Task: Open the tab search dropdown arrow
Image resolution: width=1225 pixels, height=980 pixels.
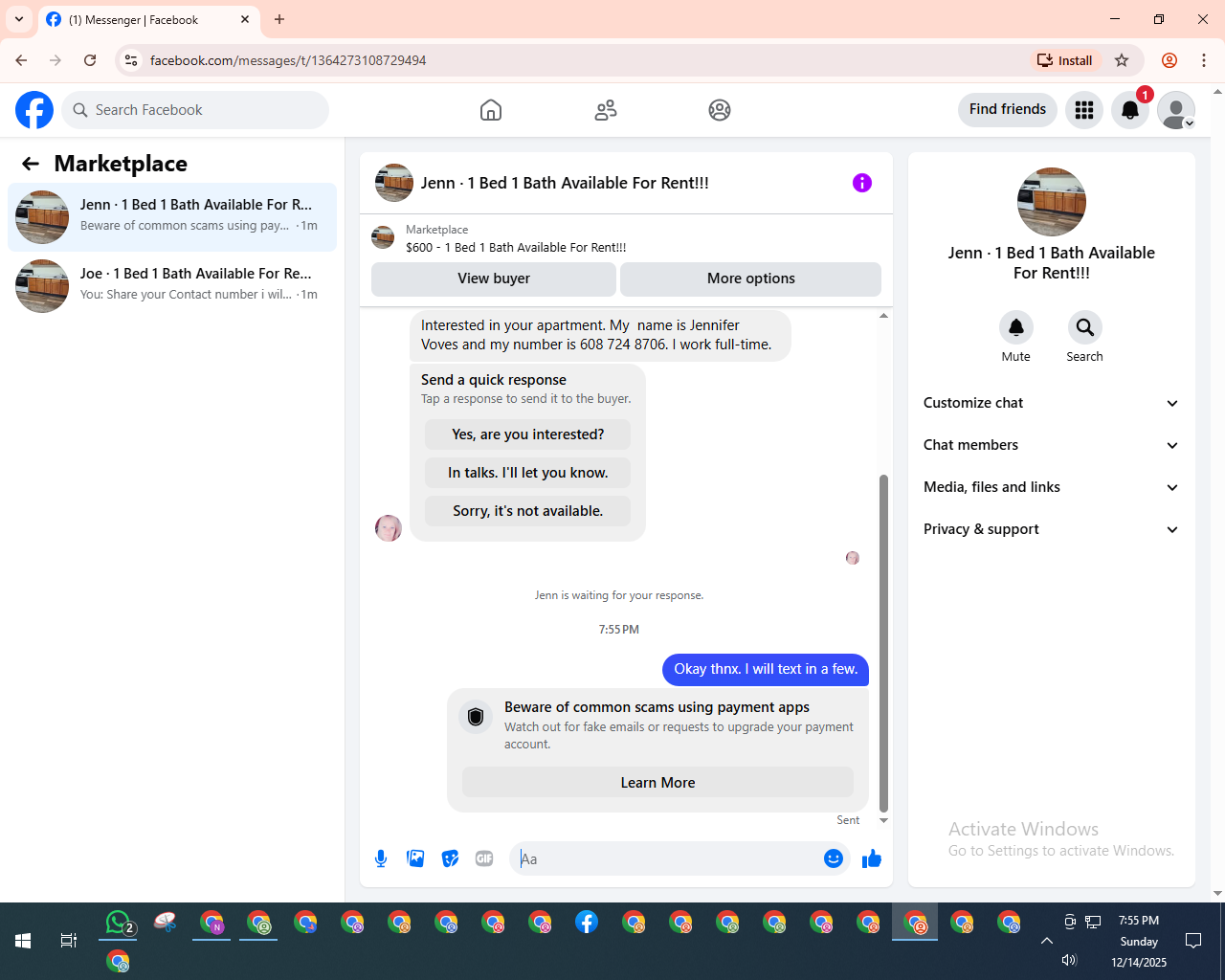Action: (x=19, y=19)
